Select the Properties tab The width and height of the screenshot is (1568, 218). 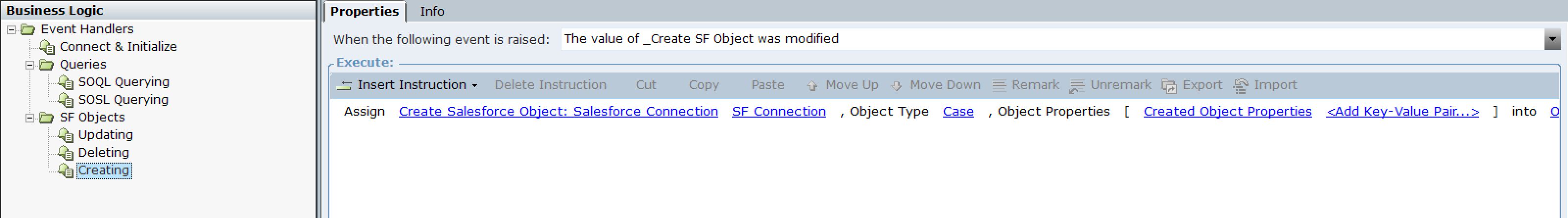click(x=364, y=12)
